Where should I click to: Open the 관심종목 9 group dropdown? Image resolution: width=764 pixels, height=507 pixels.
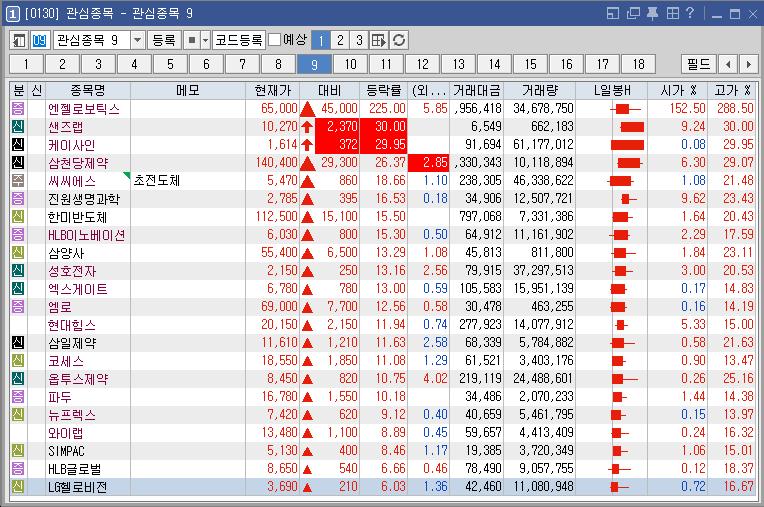pyautogui.click(x=137, y=40)
